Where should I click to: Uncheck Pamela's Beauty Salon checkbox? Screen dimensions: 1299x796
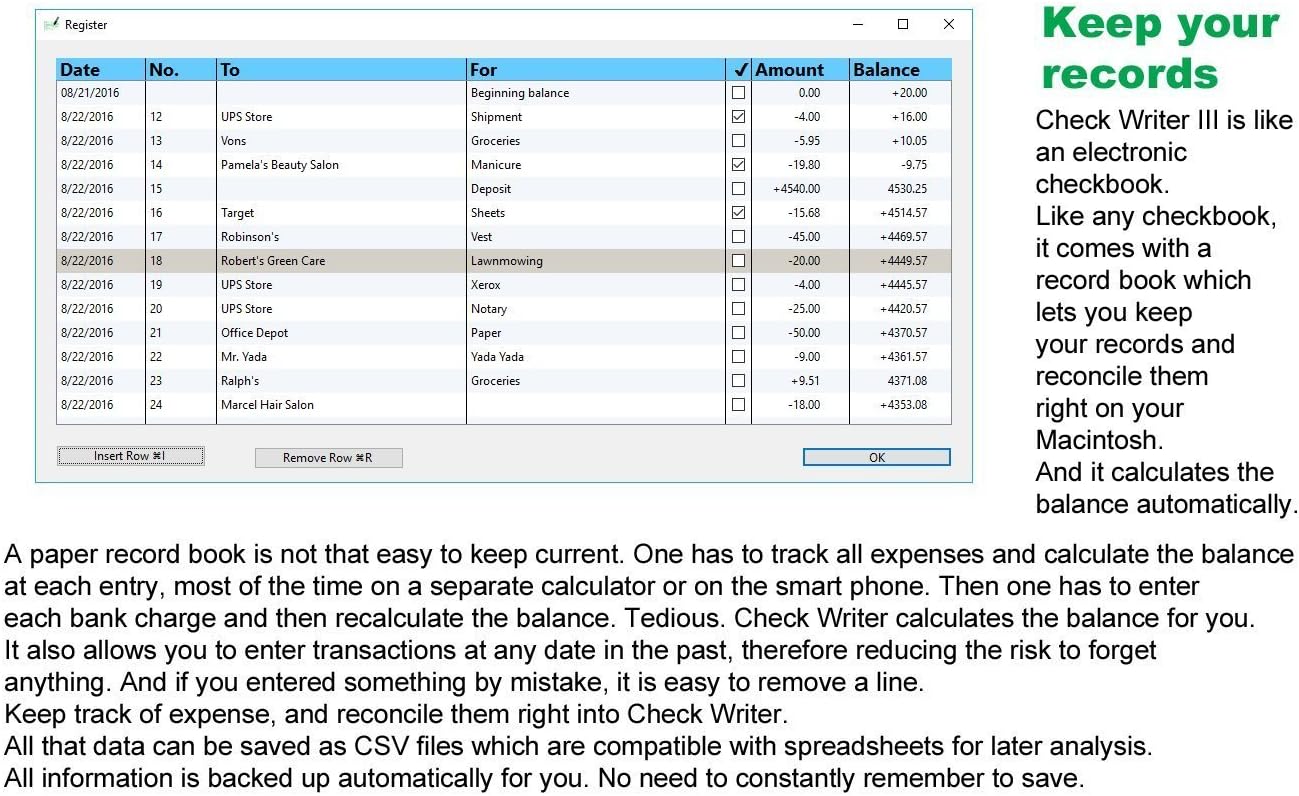point(738,165)
